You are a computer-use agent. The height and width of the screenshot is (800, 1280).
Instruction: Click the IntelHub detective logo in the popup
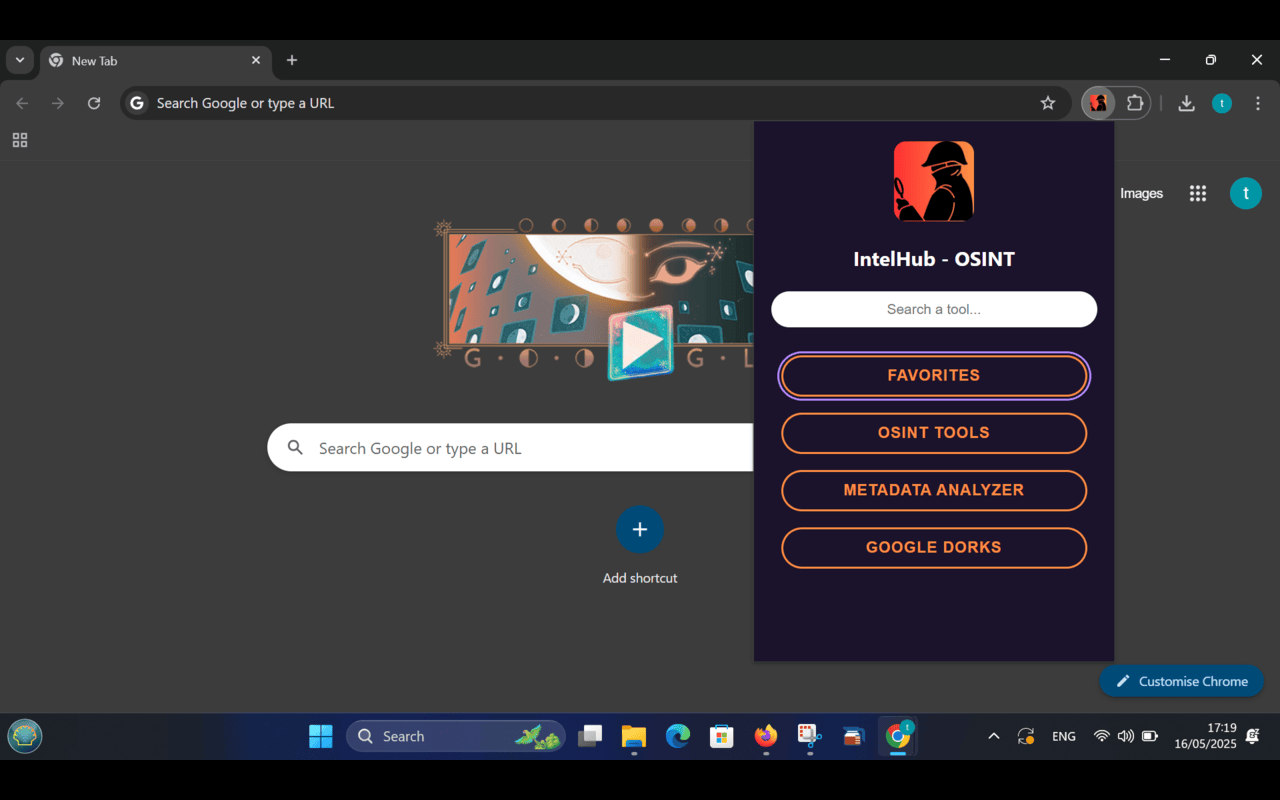[x=933, y=181]
